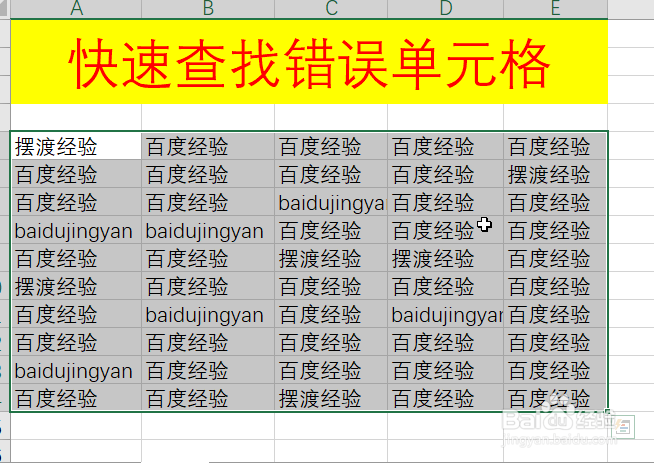Click the 摆渡经验 cell in column E
Image resolution: width=654 pixels, height=463 pixels.
[555, 174]
